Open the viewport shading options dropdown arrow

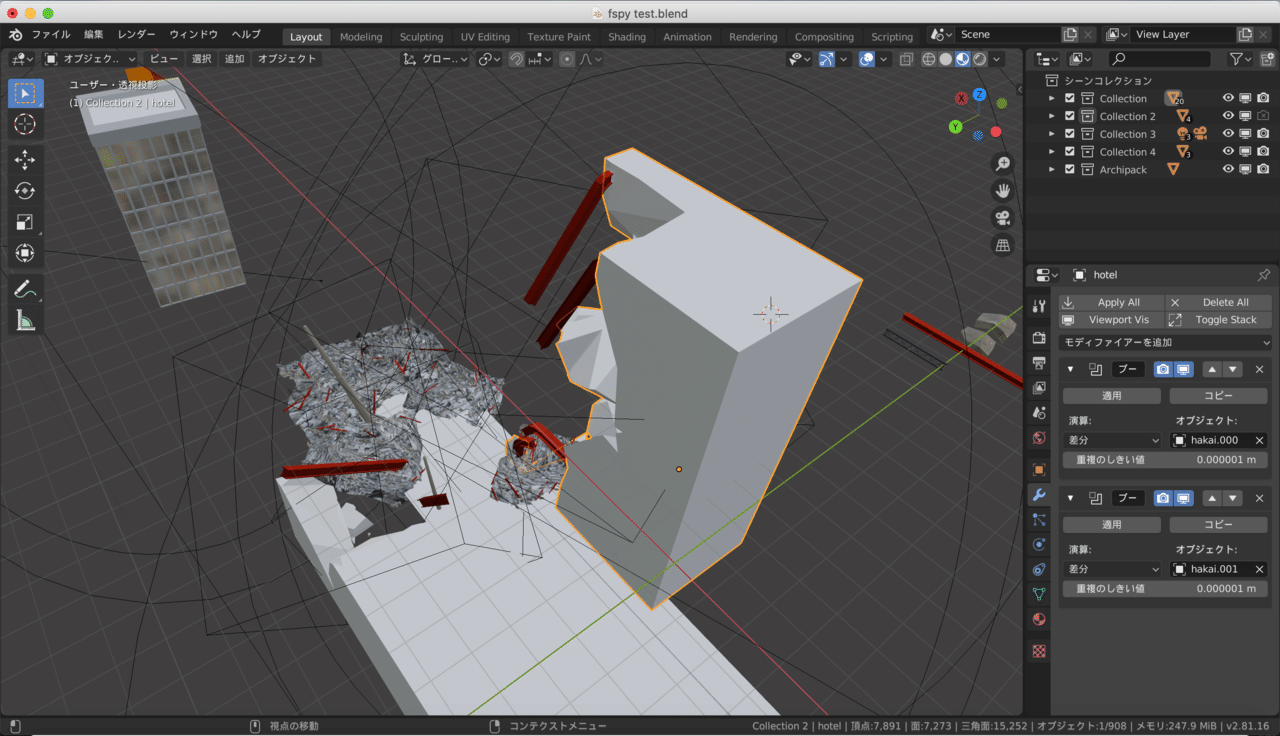point(996,59)
